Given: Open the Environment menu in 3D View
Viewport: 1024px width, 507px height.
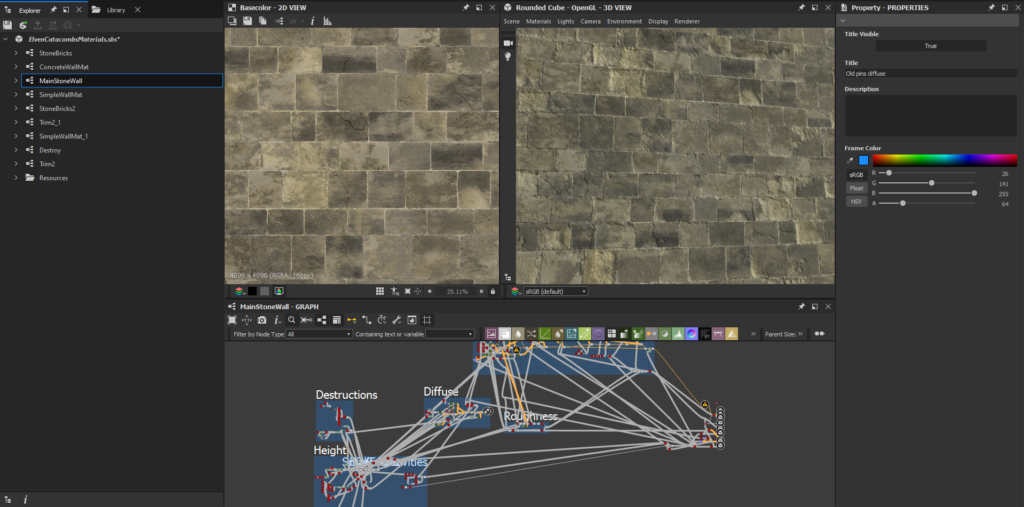Looking at the screenshot, I should pyautogui.click(x=624, y=21).
